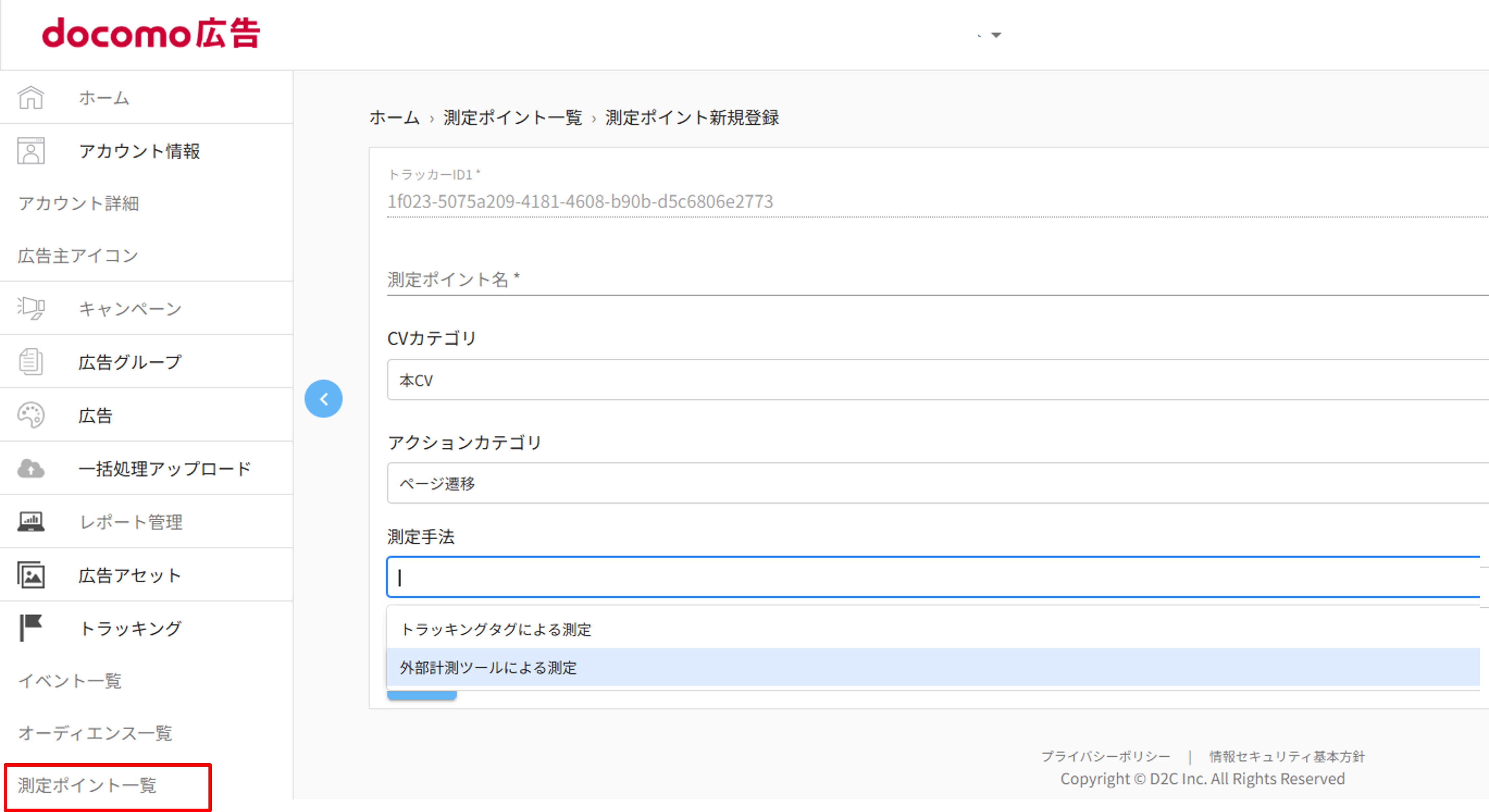The image size is (1489, 812).
Task: Open 測定ポイント一覧 in the sidebar
Action: [87, 785]
